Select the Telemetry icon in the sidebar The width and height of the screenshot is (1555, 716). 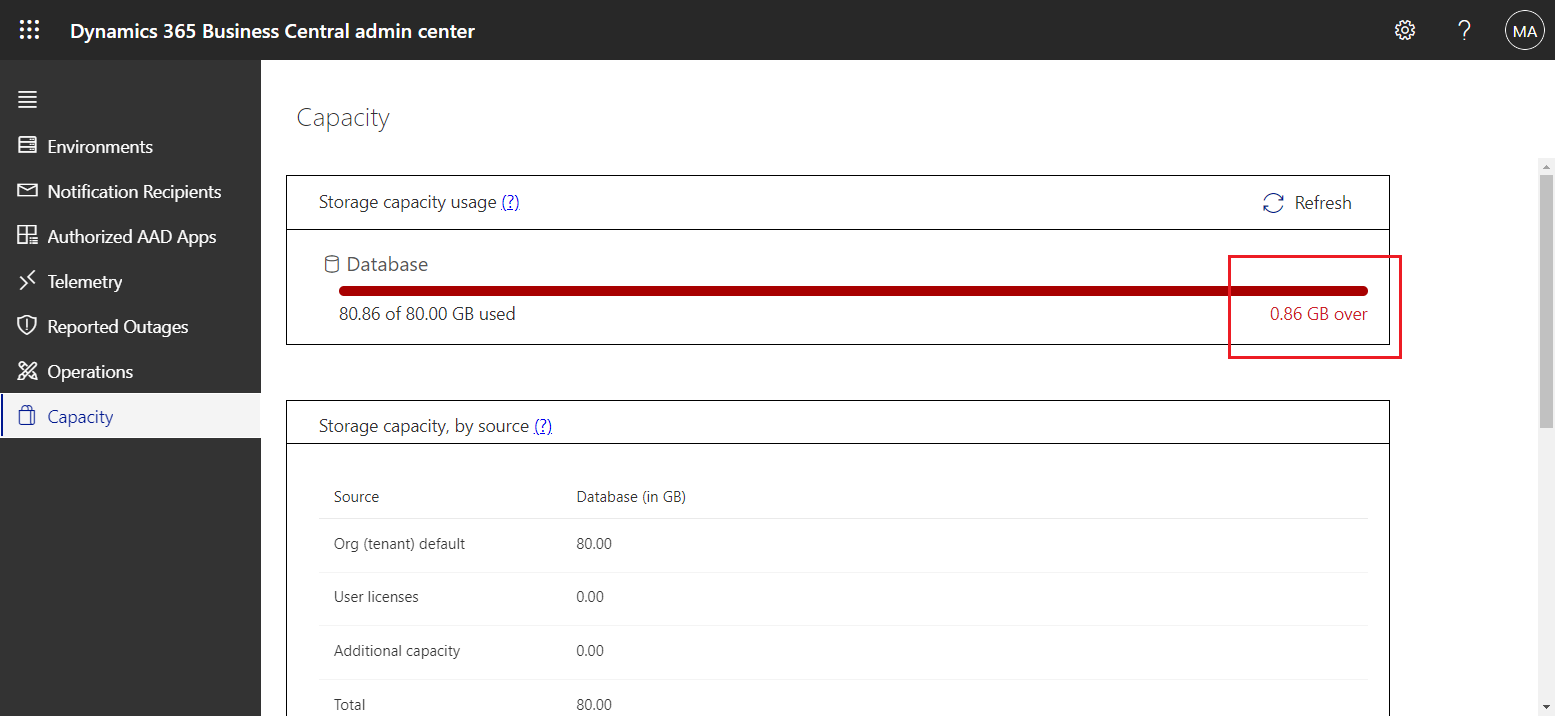27,281
